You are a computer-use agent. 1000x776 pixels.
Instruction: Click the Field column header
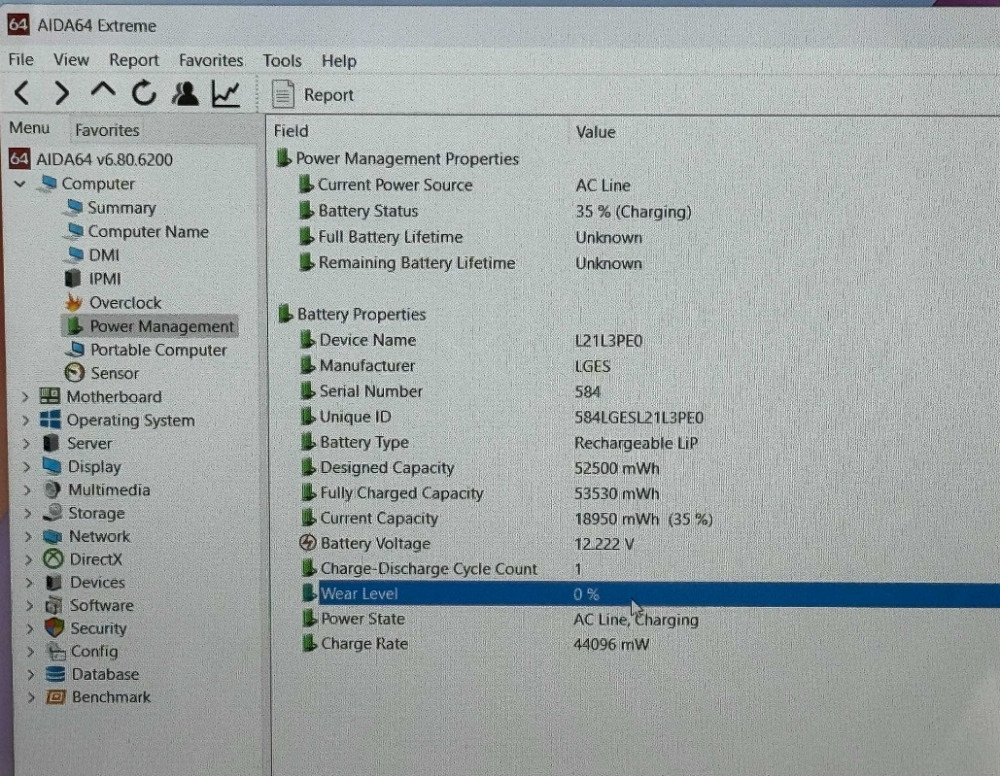291,131
